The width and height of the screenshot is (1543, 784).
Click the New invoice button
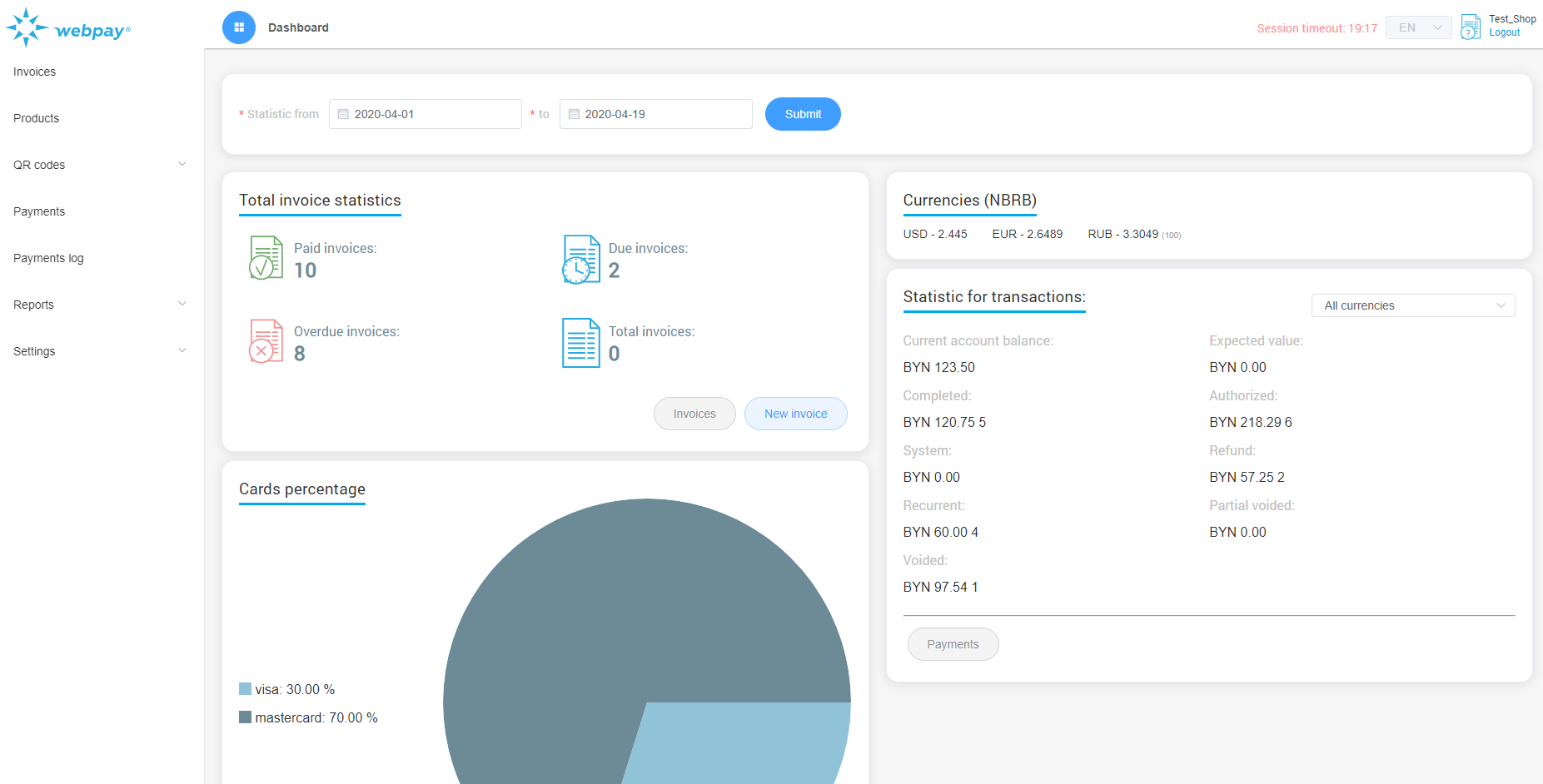coord(795,414)
